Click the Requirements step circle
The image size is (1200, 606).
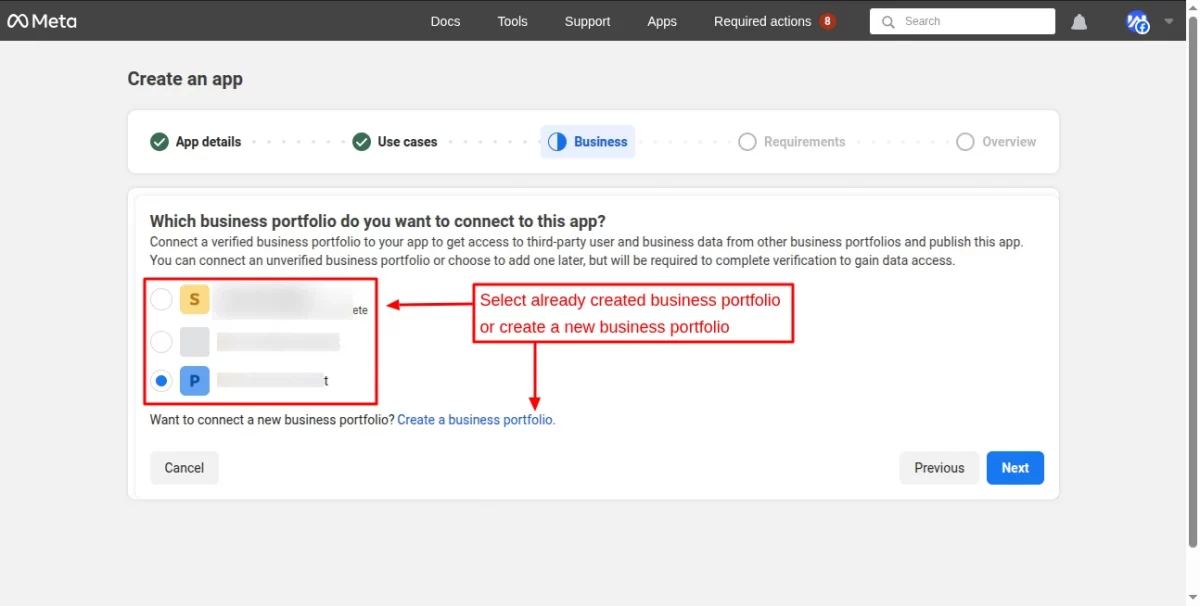[x=747, y=141]
